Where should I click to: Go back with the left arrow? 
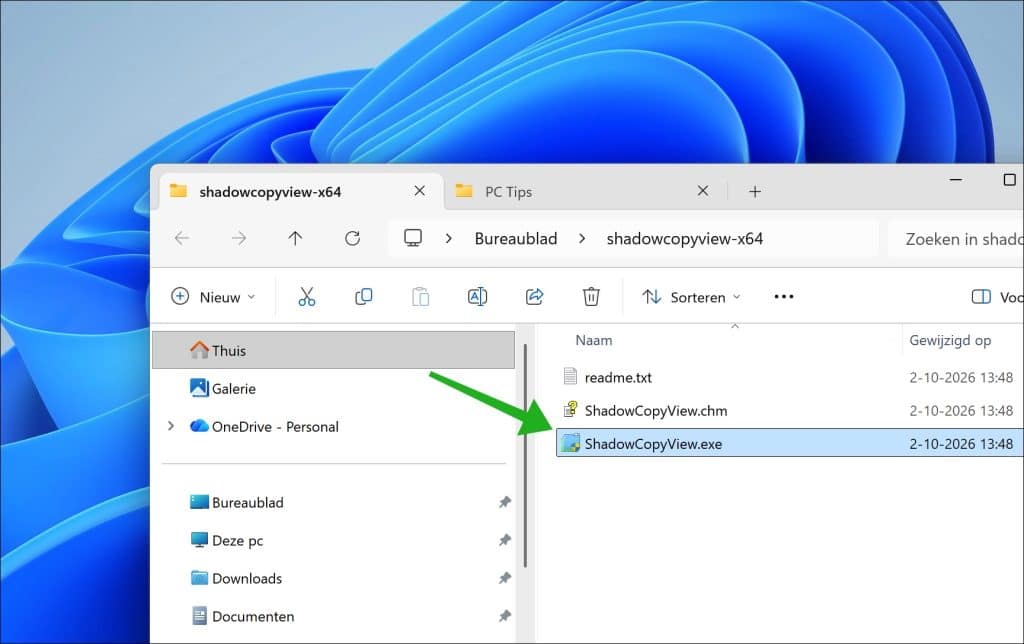click(182, 238)
